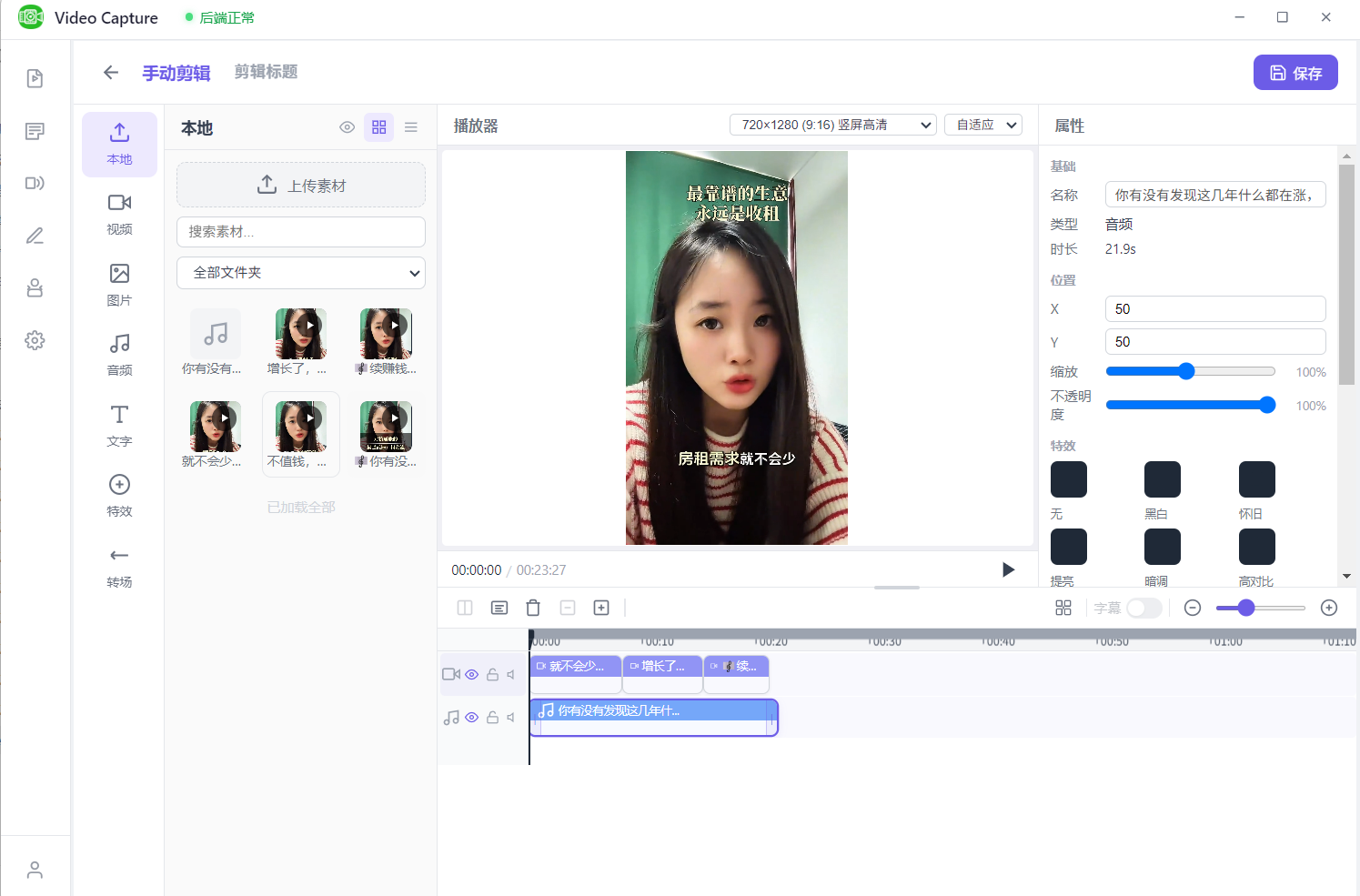Viewport: 1360px width, 896px height.
Task: Open the pencil edit icon in left sidebar
Action: click(35, 236)
